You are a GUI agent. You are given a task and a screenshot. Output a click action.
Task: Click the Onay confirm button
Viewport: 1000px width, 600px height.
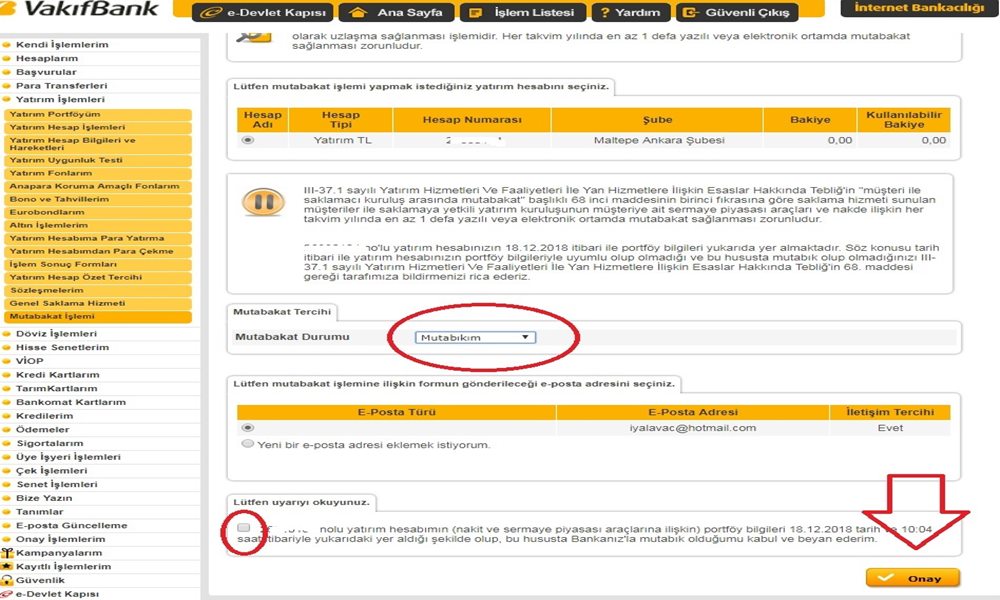click(913, 578)
